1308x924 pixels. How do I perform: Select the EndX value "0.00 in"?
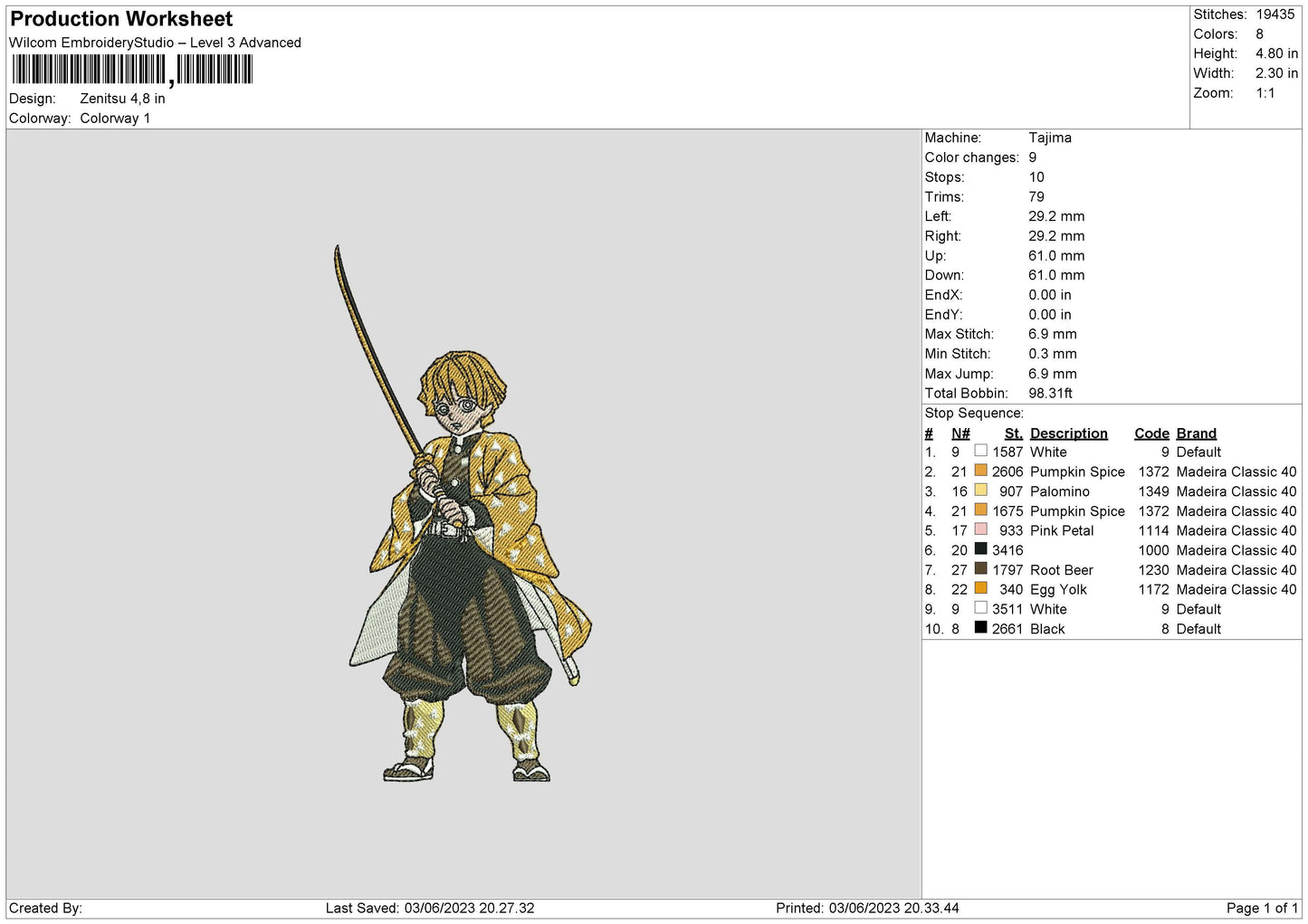pos(1050,295)
